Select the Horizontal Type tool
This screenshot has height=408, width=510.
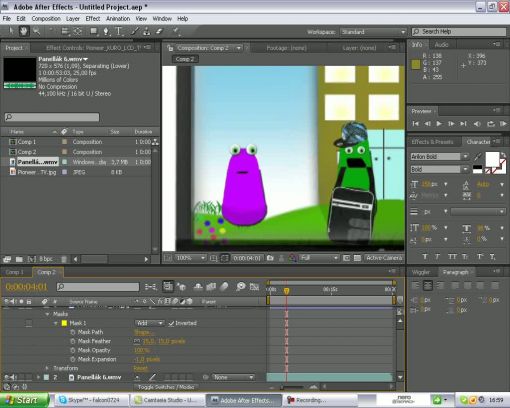(119, 31)
